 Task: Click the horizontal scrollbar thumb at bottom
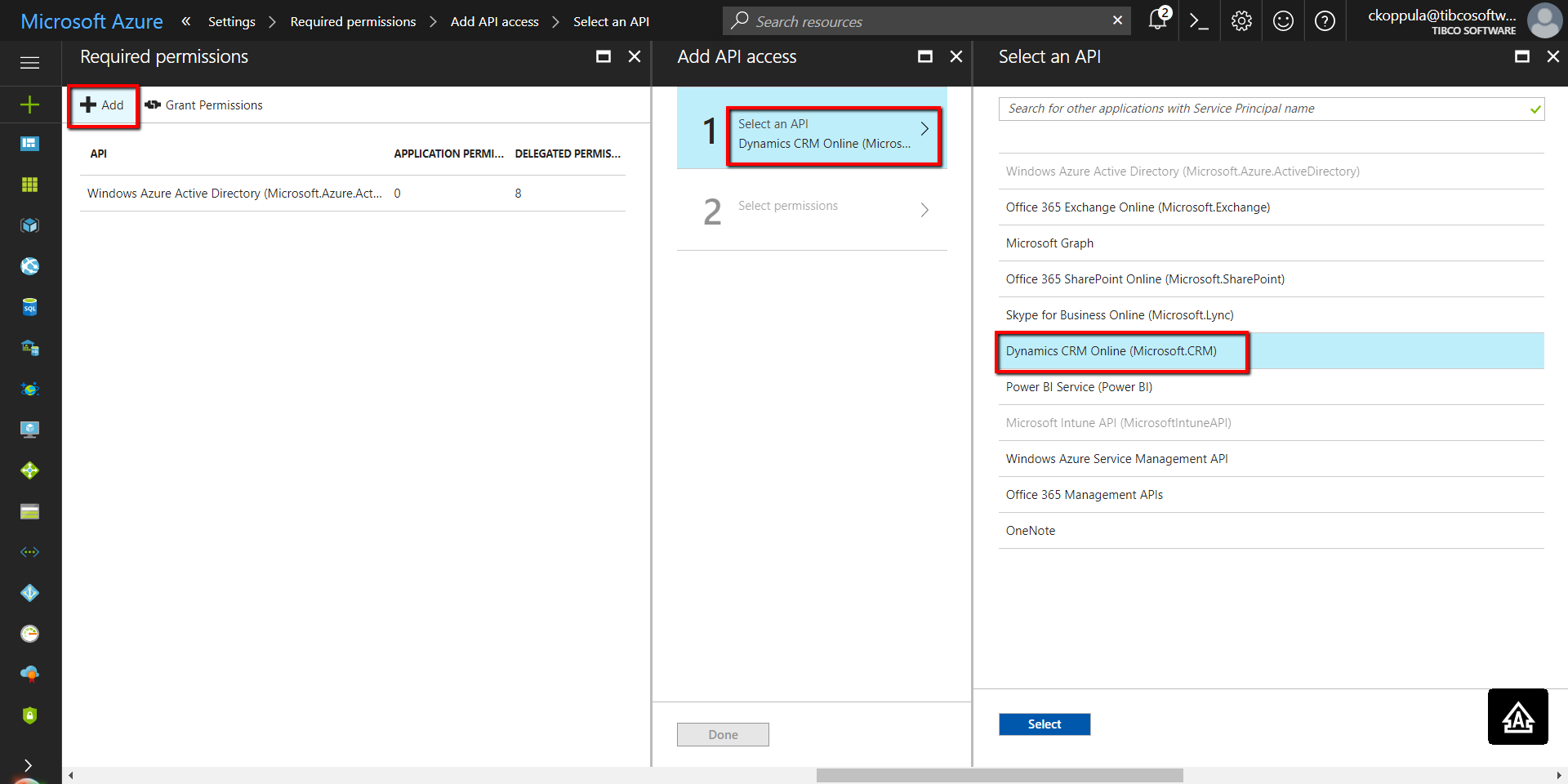999,775
